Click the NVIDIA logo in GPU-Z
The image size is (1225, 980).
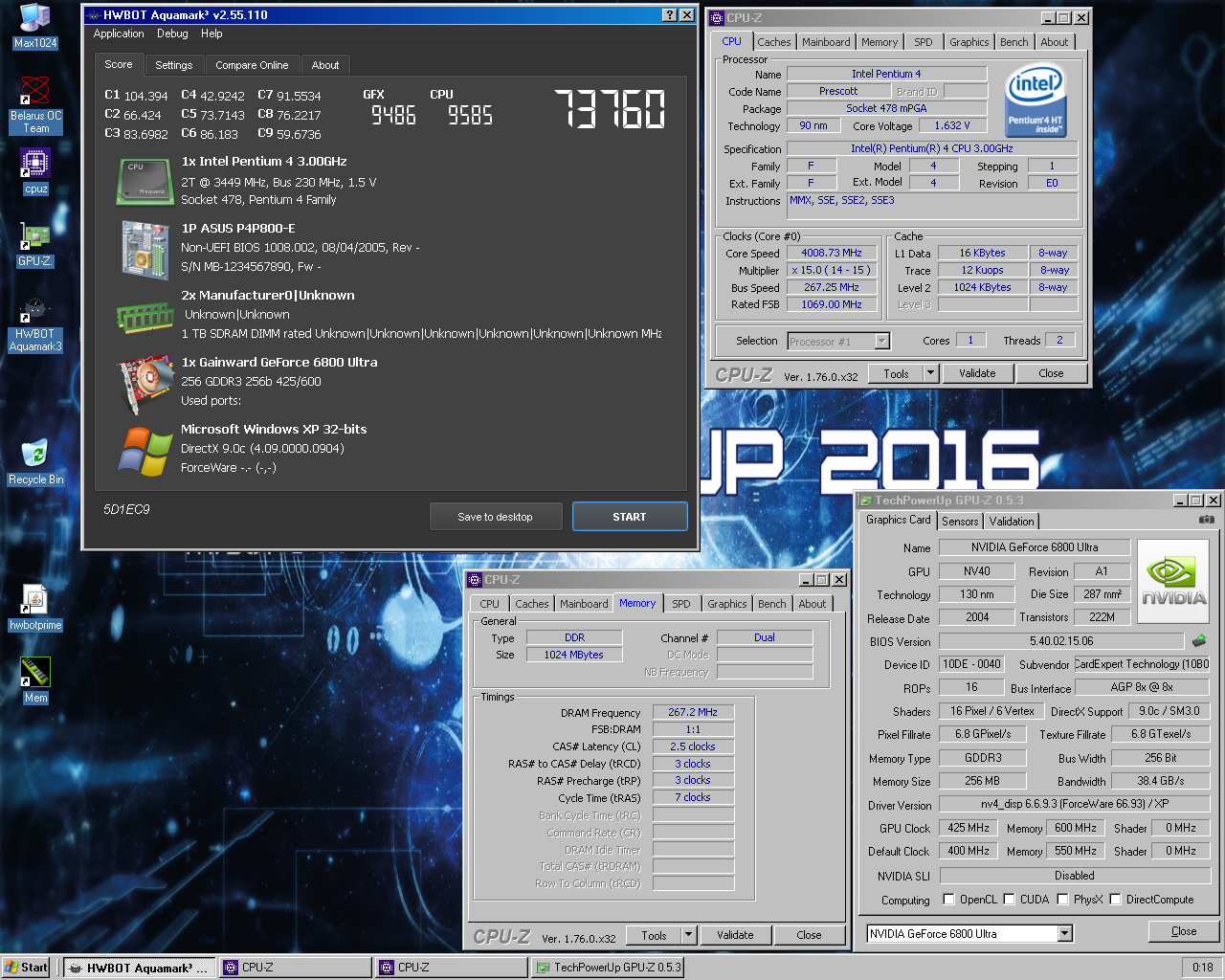1173,582
